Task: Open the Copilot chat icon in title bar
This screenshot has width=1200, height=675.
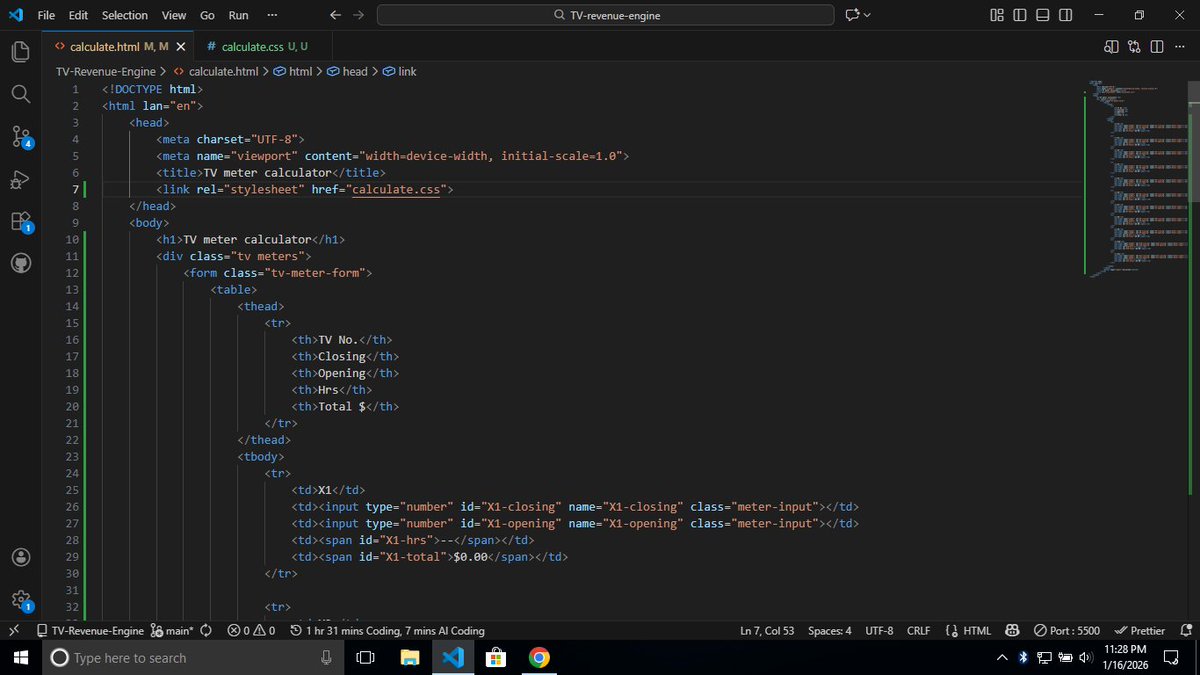Action: tap(851, 15)
